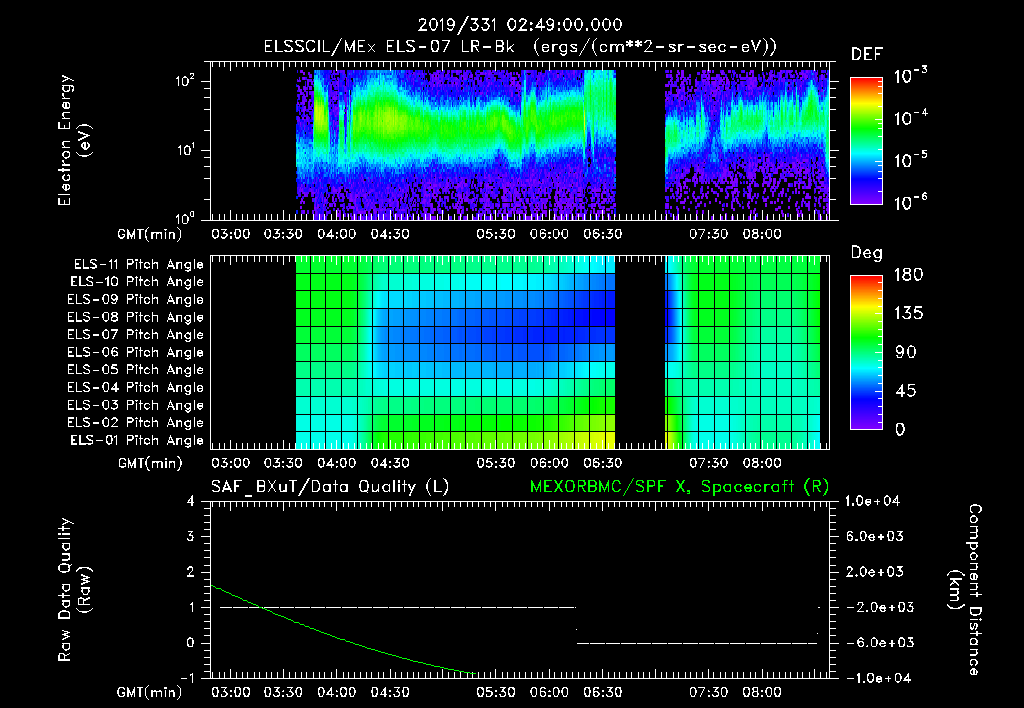Click the ELS-01 Pitch Angle row label
This screenshot has width=1024, height=708.
coord(137,441)
